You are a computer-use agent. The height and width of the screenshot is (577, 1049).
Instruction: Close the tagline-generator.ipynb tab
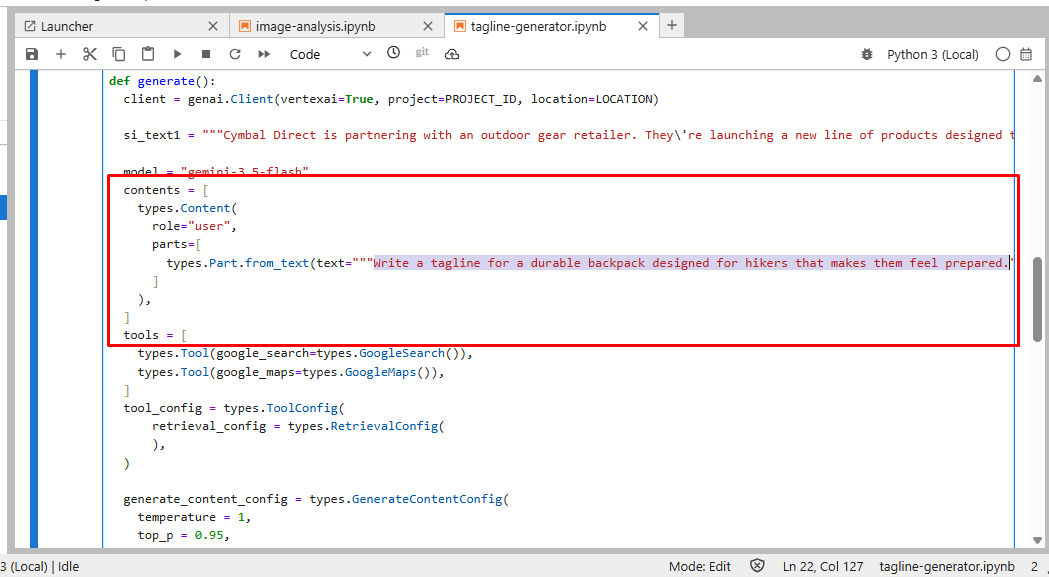tap(643, 26)
